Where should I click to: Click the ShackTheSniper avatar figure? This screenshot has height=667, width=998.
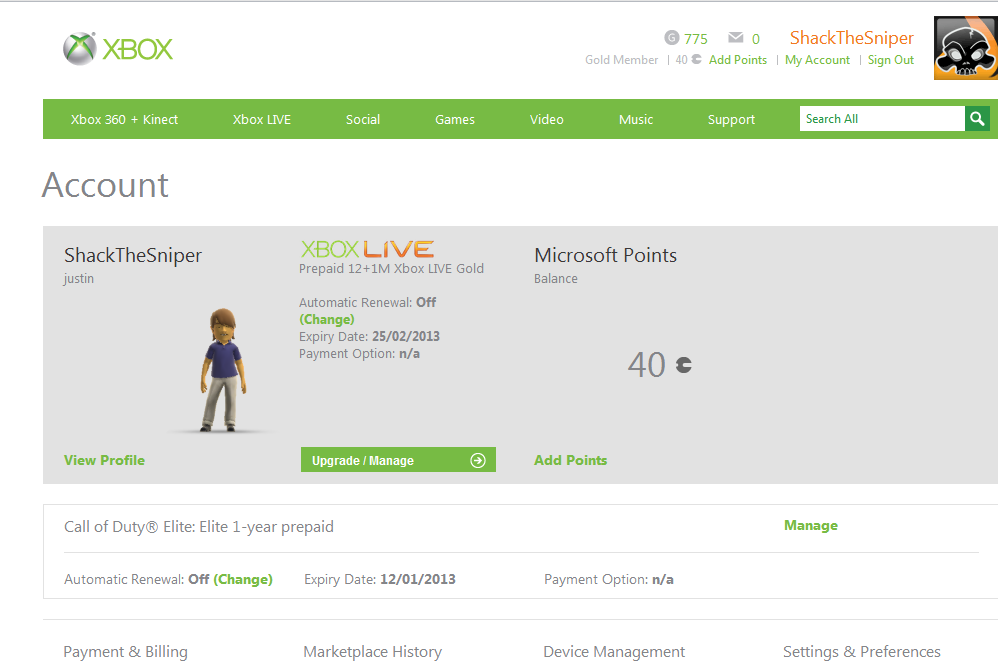click(x=223, y=369)
